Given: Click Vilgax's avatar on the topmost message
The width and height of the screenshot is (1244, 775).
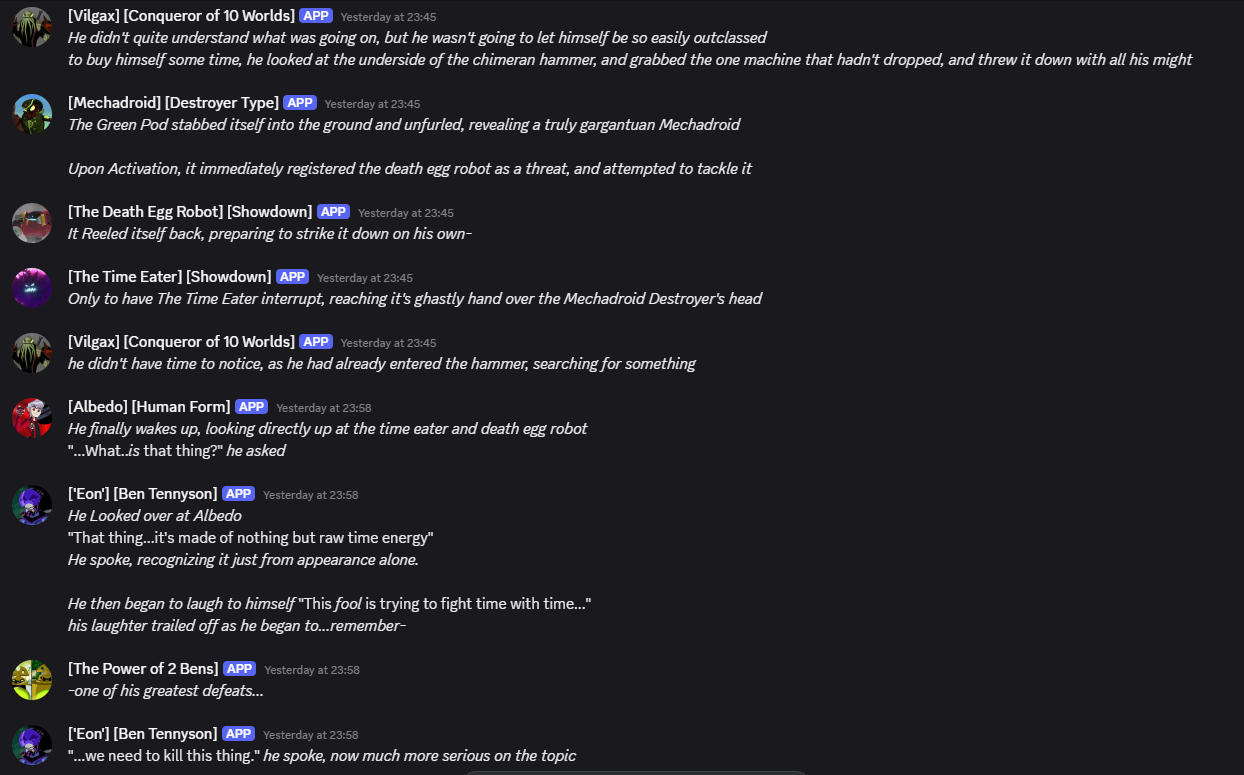Looking at the screenshot, I should (32, 27).
